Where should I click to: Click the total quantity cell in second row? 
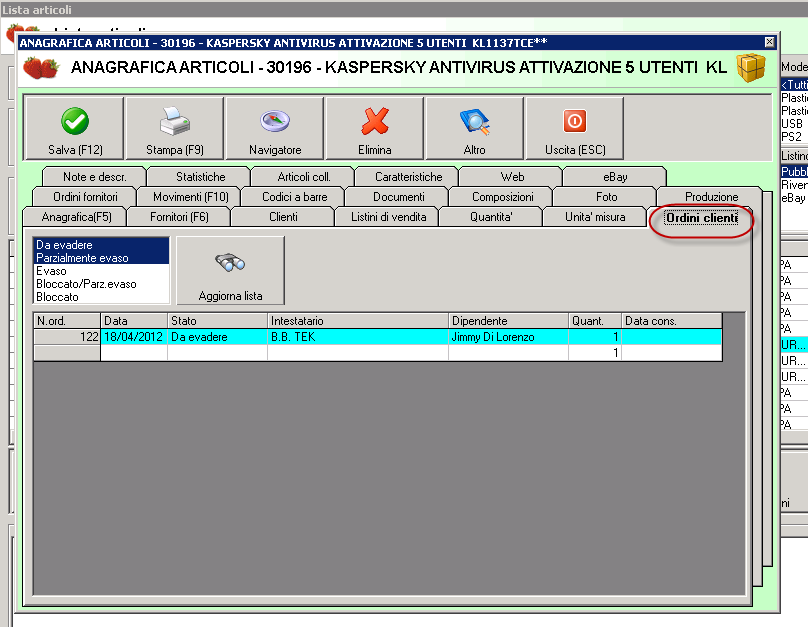point(595,353)
